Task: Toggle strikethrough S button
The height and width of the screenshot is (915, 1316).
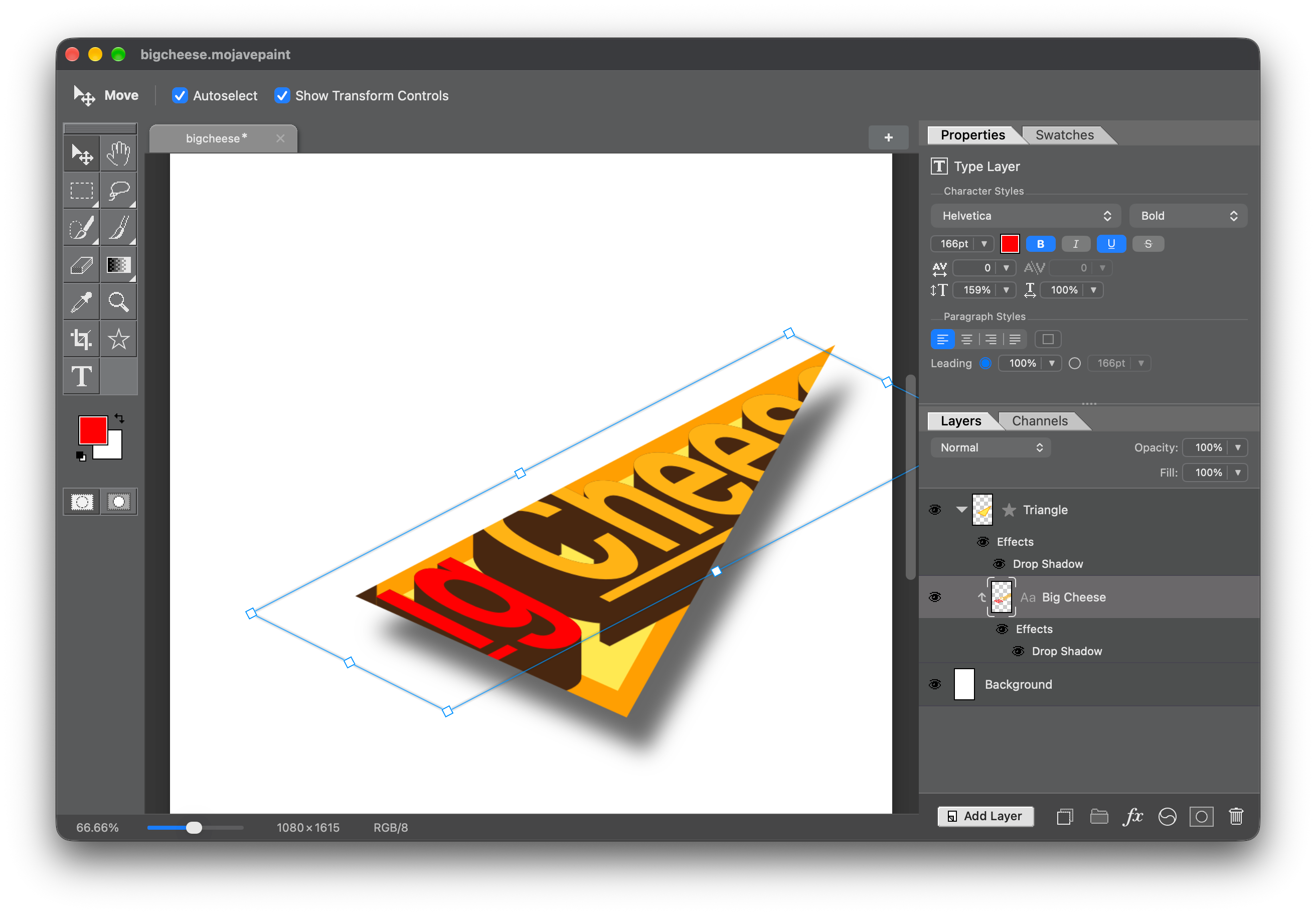Action: pos(1148,244)
